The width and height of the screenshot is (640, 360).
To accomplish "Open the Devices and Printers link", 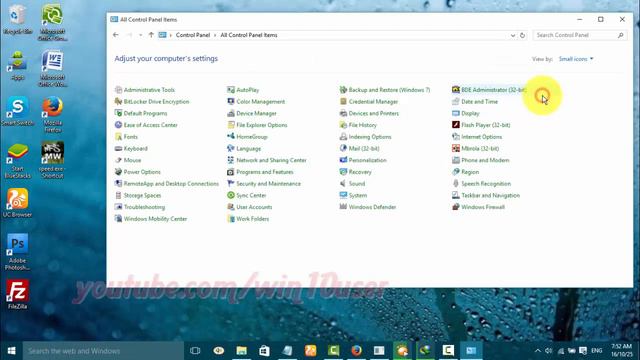I will [x=374, y=113].
